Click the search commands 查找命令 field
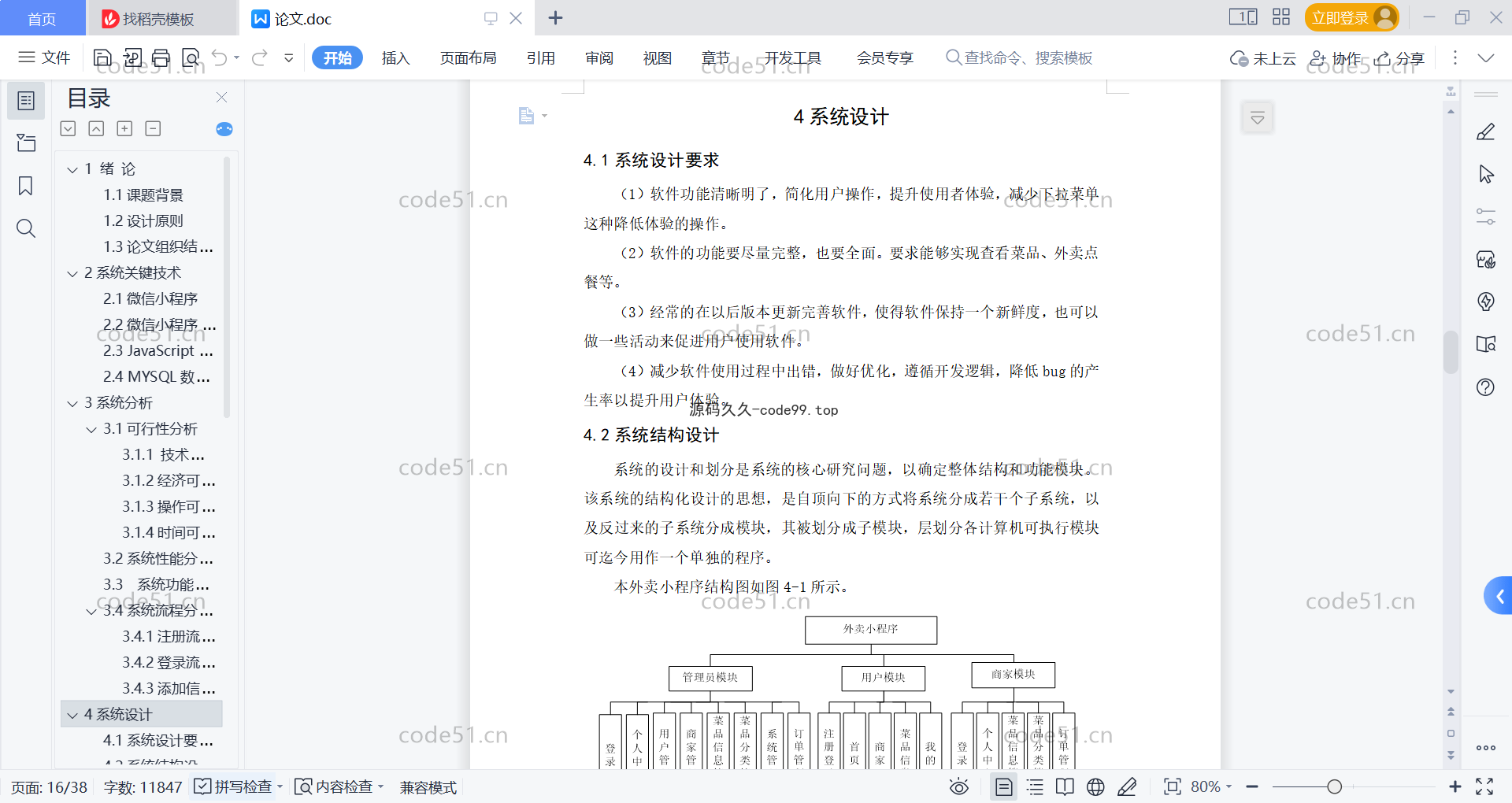 point(1019,57)
